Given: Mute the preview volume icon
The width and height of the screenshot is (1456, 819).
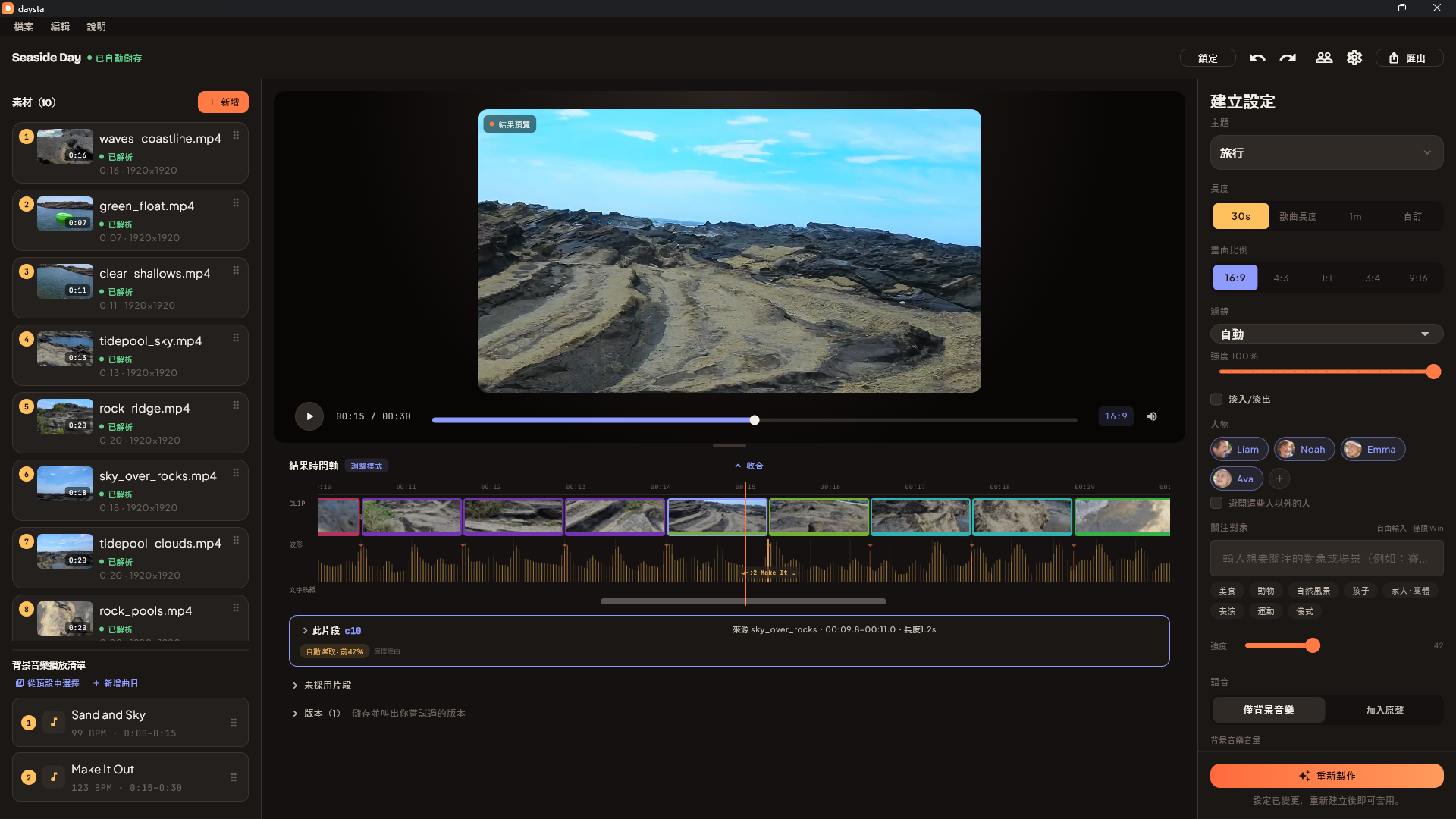Looking at the screenshot, I should click(1152, 416).
